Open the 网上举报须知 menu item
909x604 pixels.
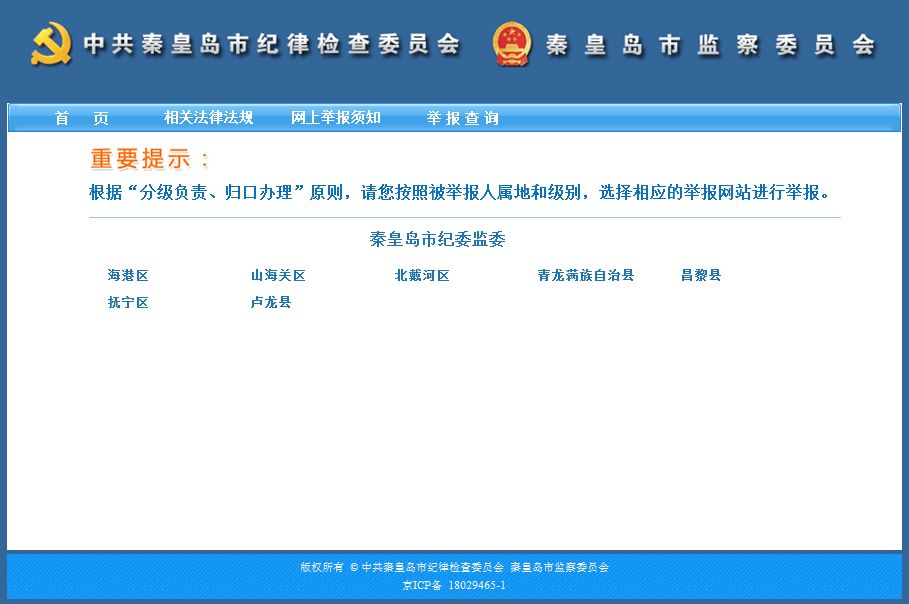(335, 116)
